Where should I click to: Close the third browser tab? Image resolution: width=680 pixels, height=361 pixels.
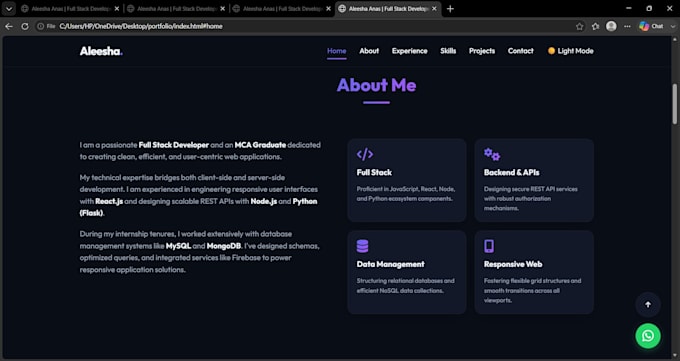[x=328, y=9]
